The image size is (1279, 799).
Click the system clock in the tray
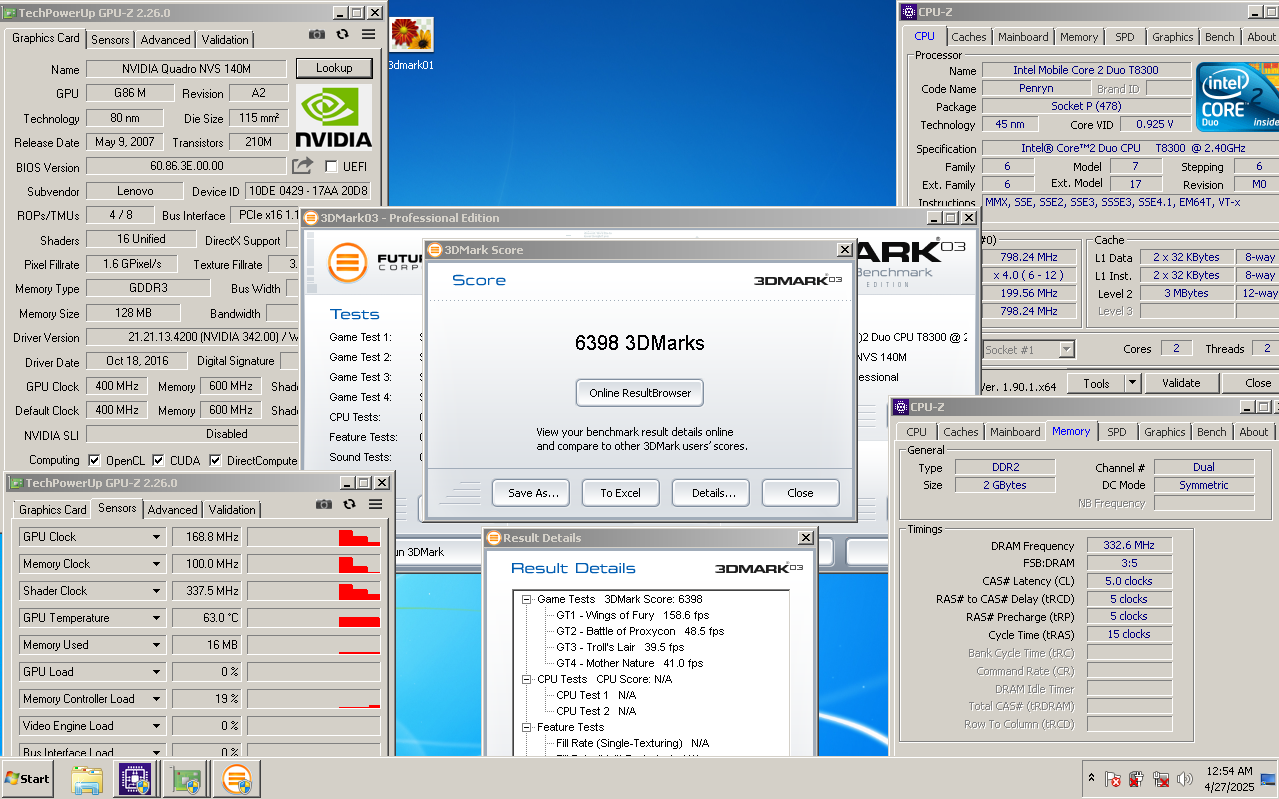1229,779
